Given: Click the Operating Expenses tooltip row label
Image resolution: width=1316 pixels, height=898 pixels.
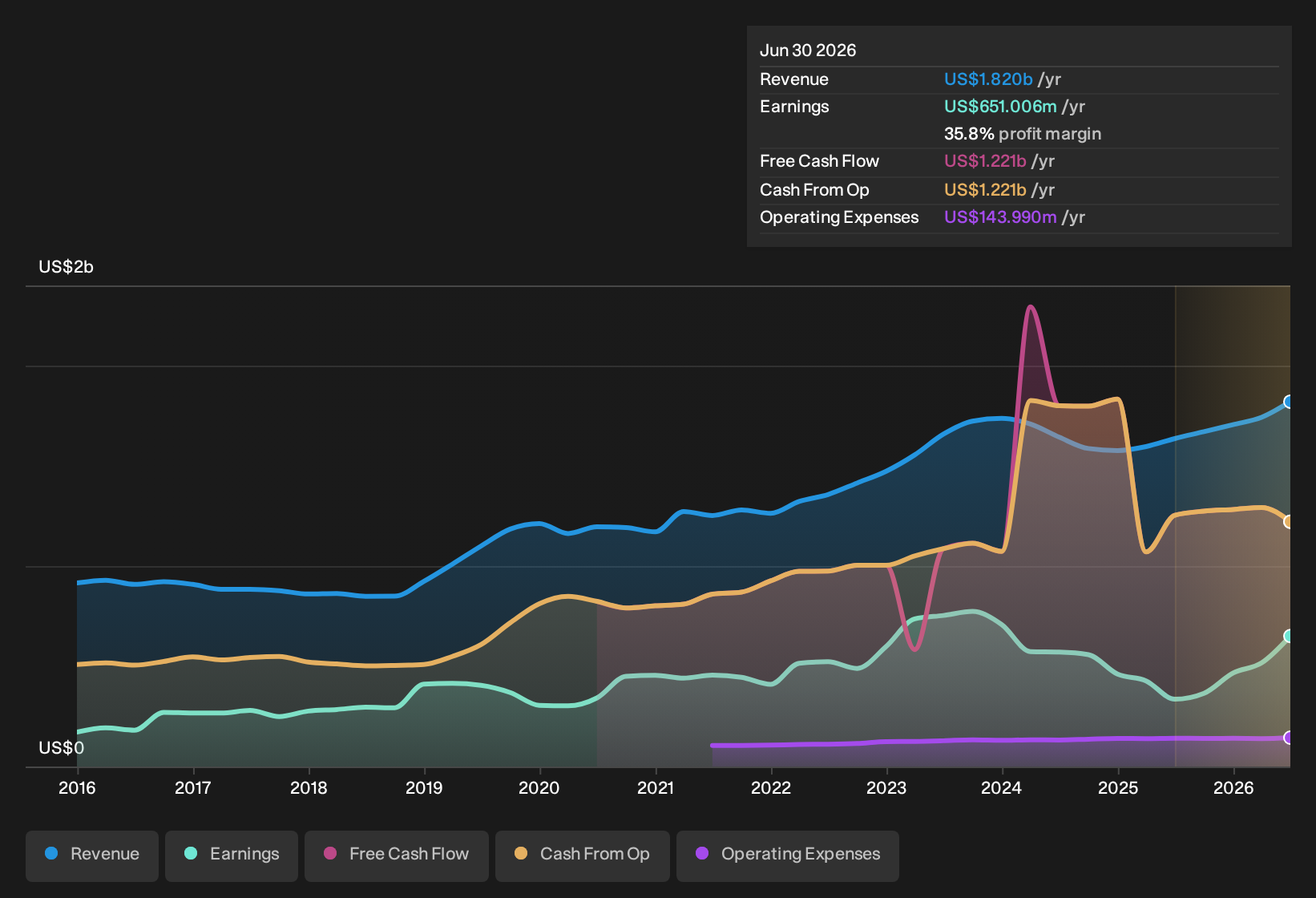Looking at the screenshot, I should pos(839,217).
